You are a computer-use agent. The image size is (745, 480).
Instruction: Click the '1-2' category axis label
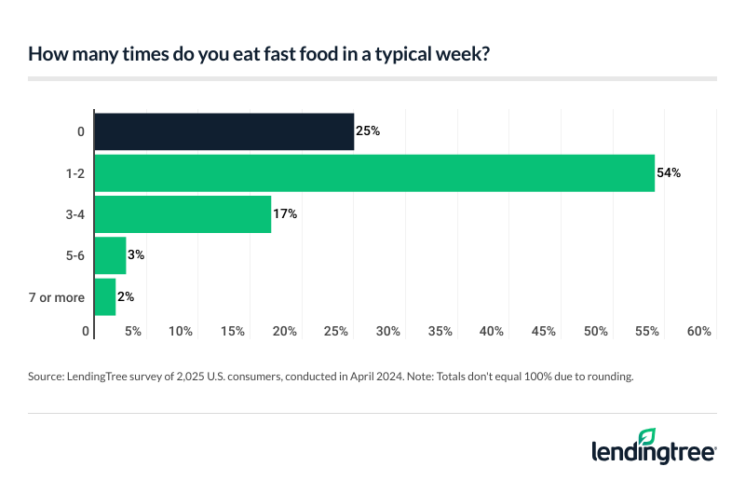(x=77, y=173)
